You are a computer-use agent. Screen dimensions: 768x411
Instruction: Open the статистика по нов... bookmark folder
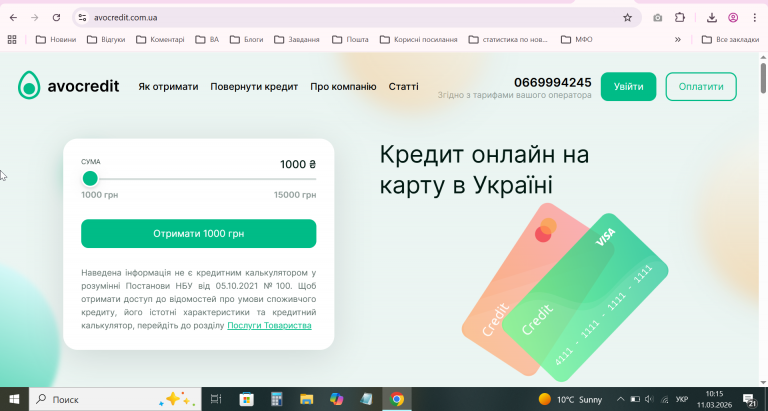coord(508,40)
